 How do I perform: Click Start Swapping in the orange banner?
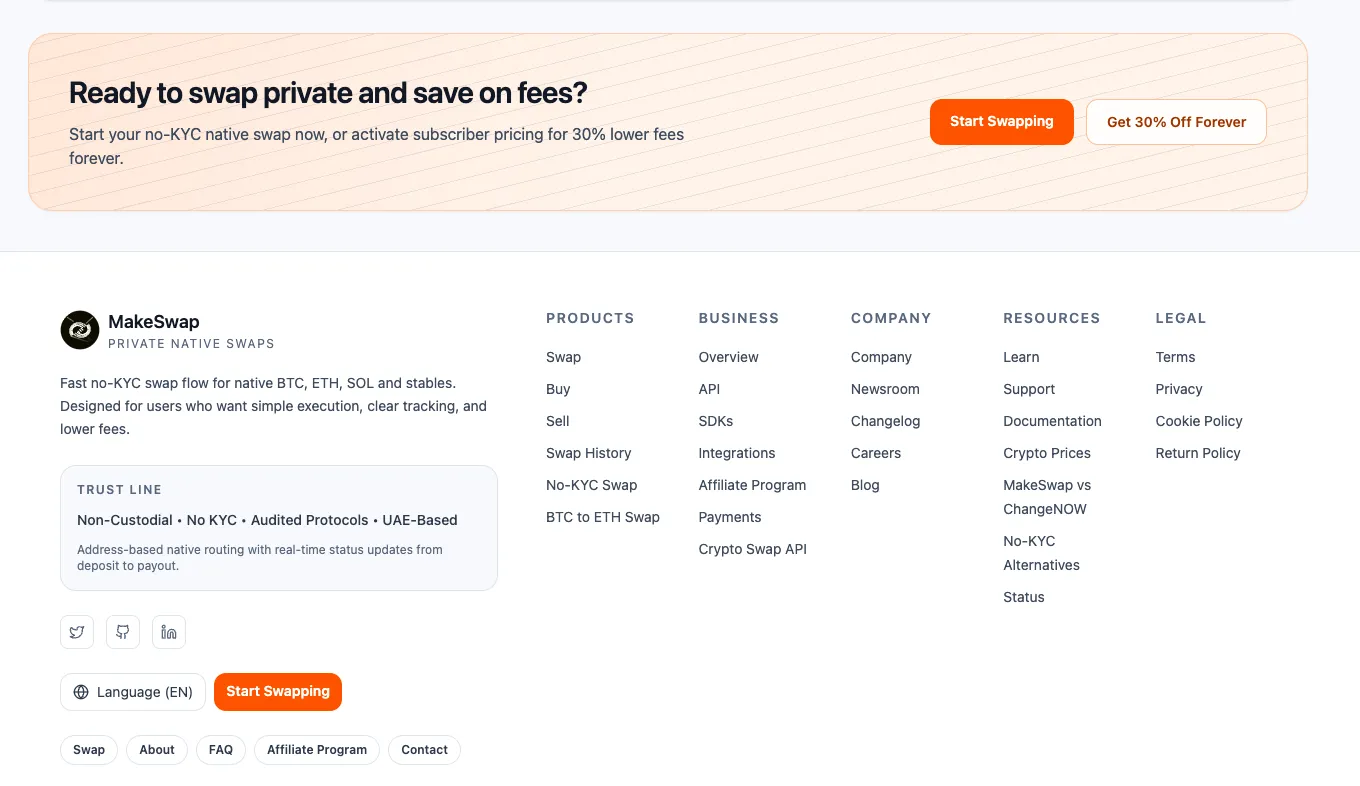(x=1002, y=122)
